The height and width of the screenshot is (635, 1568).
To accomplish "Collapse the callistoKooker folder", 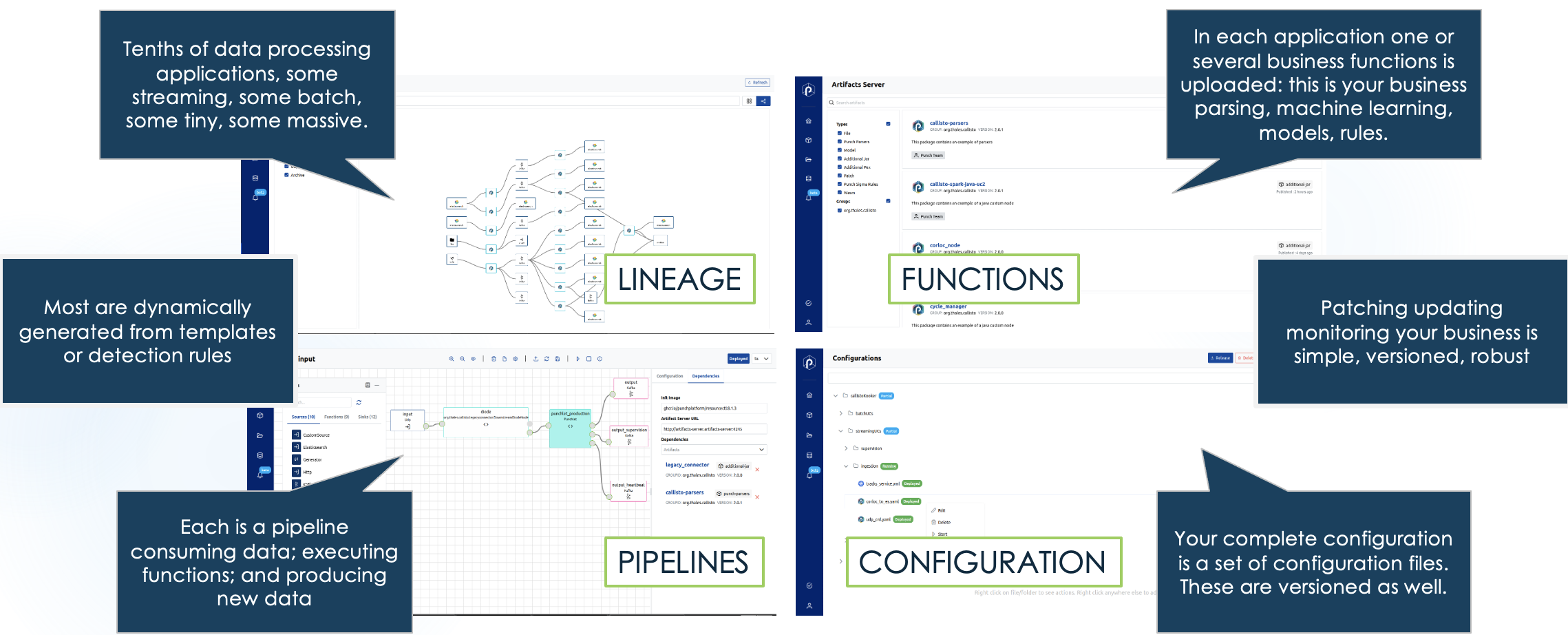I will point(836,396).
